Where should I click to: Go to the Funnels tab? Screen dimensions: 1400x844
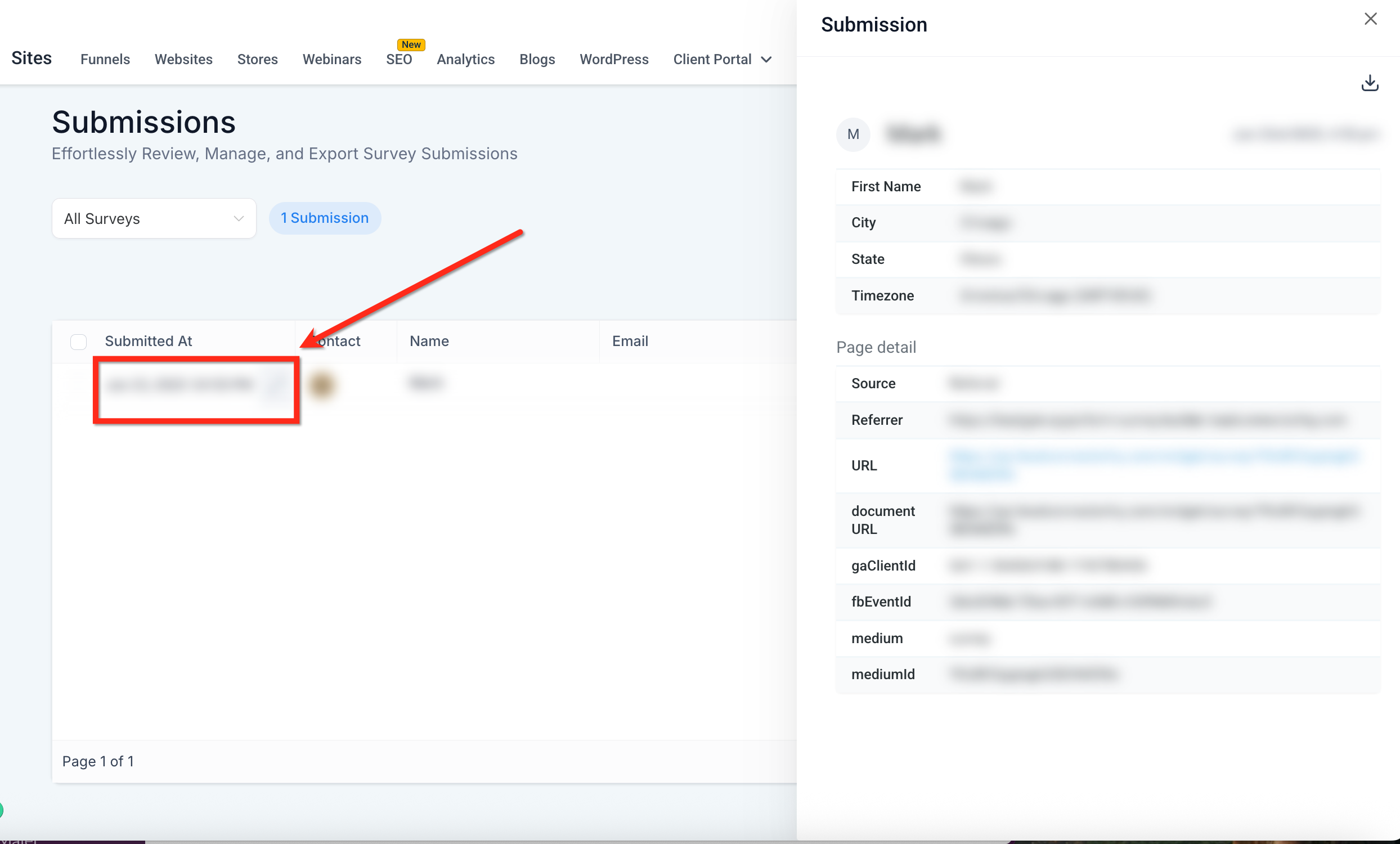[105, 59]
